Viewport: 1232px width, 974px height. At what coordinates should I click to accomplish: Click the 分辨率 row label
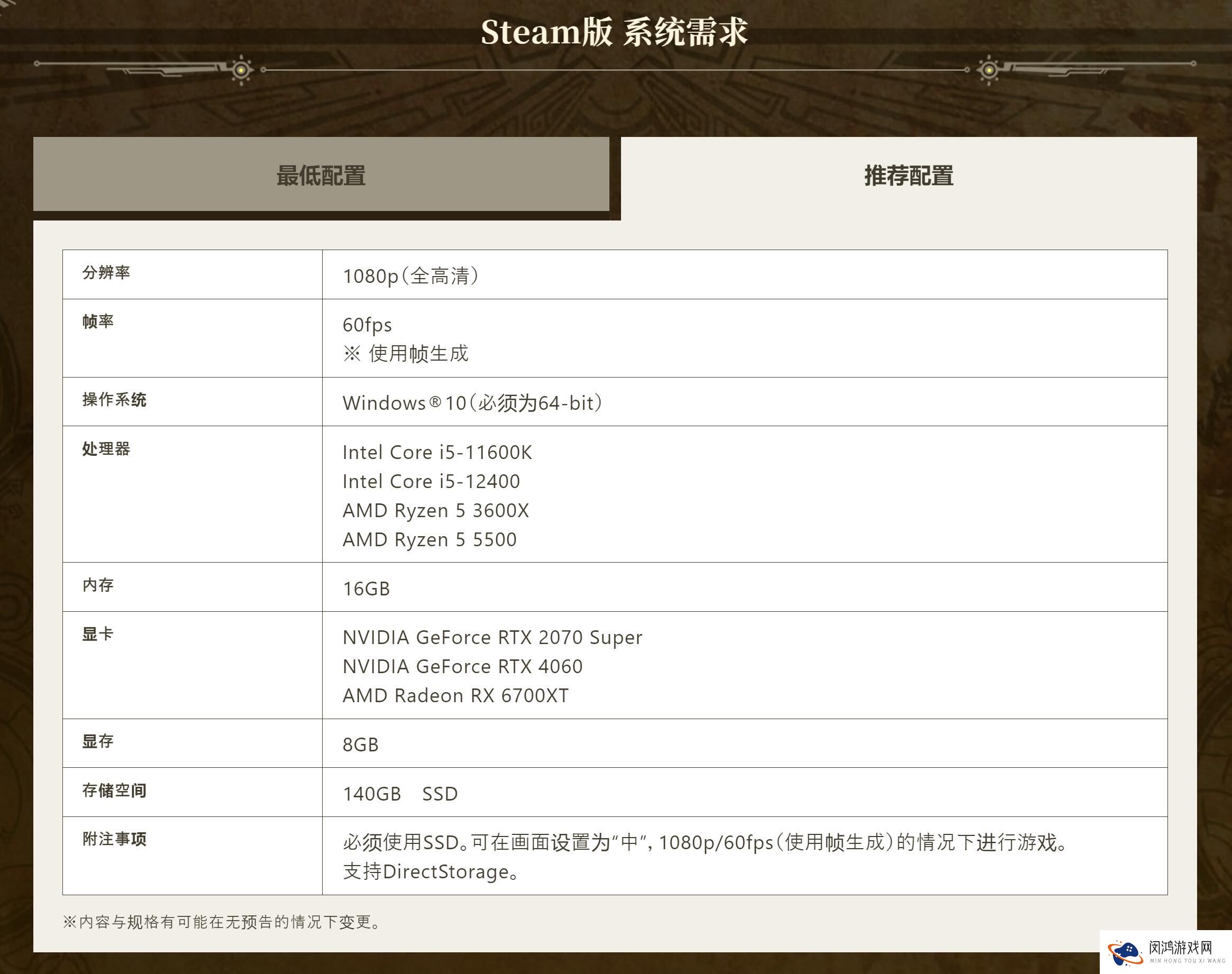click(106, 273)
